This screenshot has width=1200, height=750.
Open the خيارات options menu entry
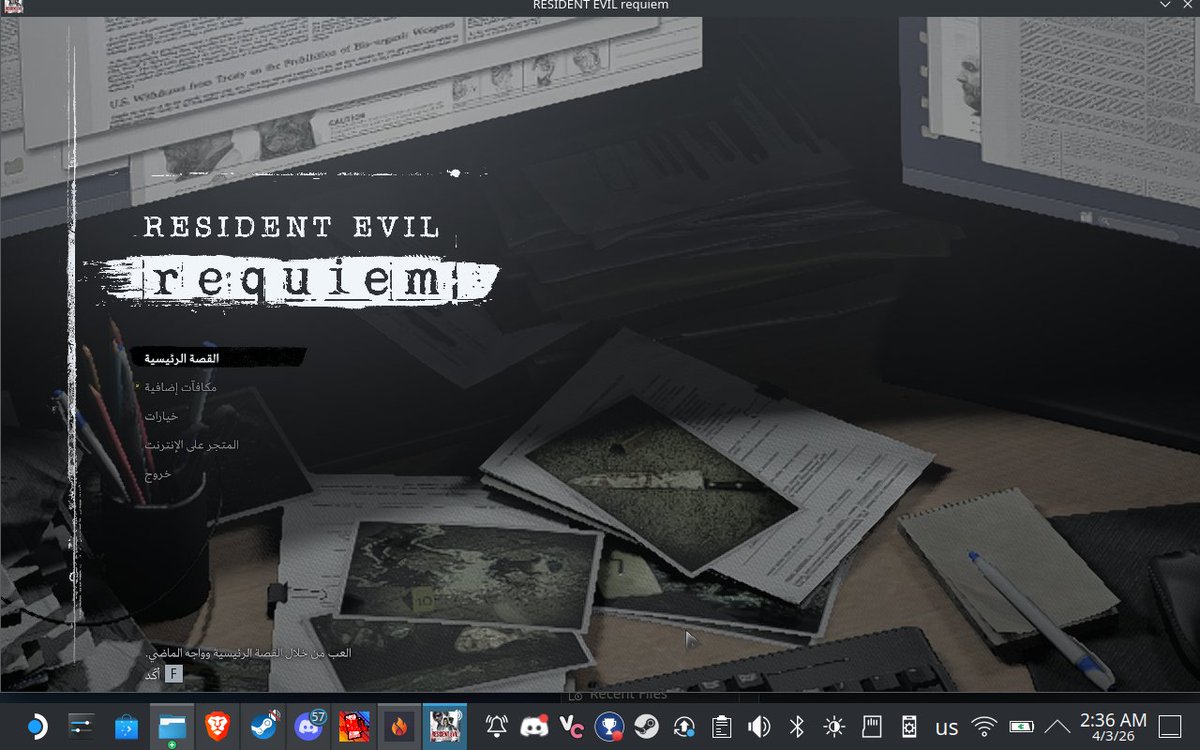(x=160, y=416)
